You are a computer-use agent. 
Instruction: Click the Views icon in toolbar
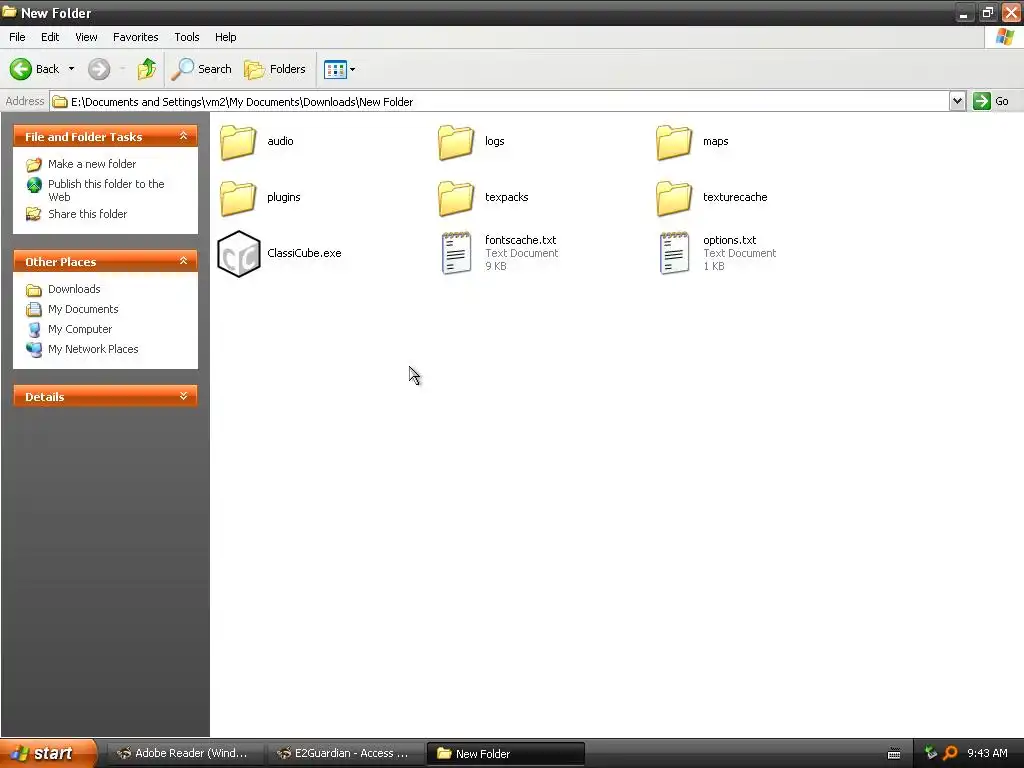click(x=335, y=69)
